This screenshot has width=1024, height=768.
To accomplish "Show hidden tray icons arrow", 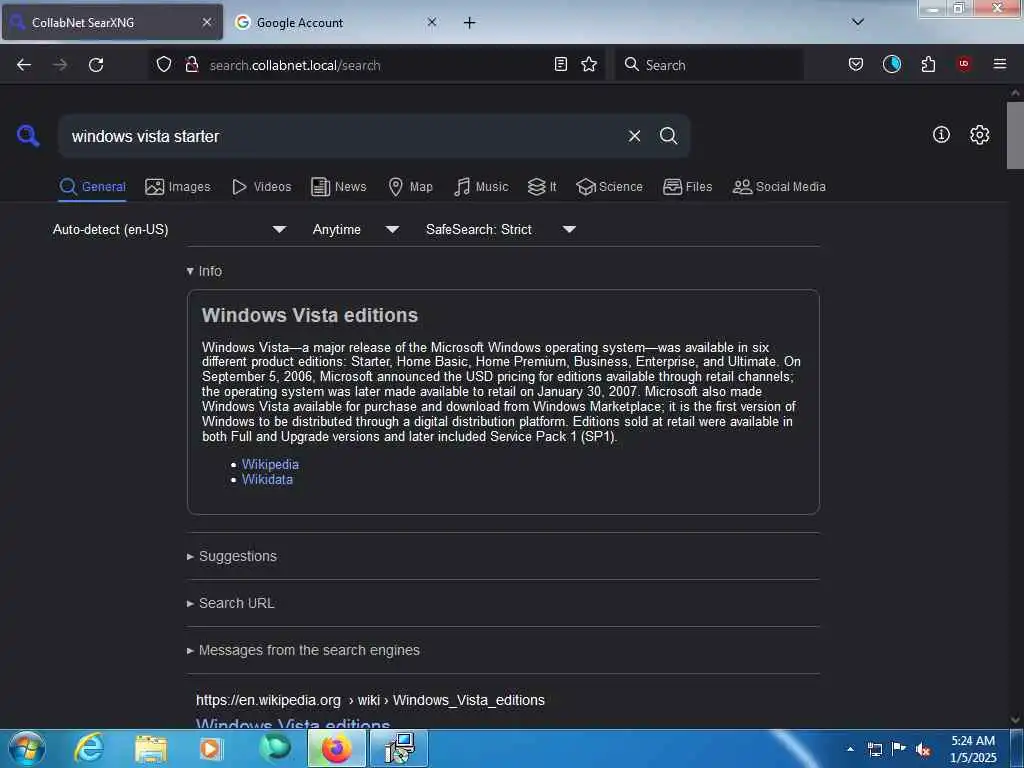I will click(850, 749).
